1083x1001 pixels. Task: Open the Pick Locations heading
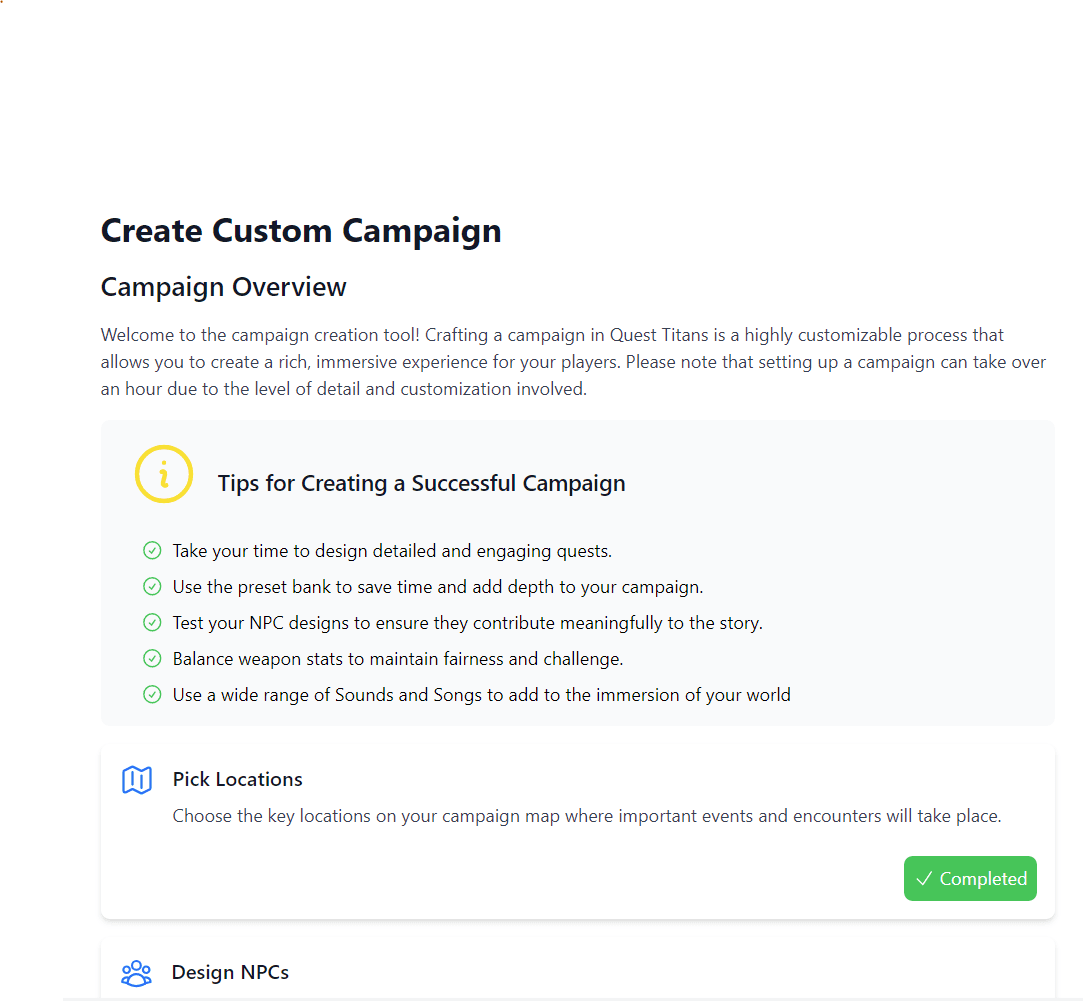[238, 779]
